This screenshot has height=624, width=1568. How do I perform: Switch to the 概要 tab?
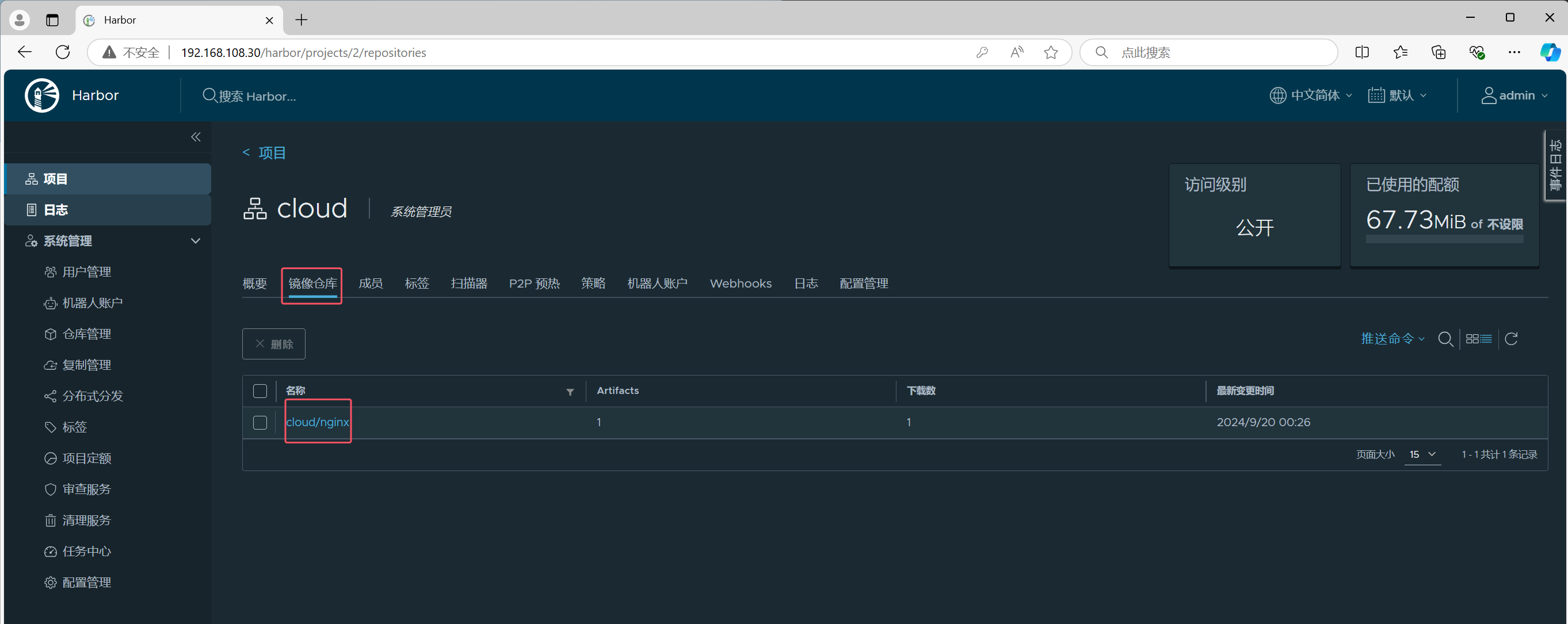[254, 284]
